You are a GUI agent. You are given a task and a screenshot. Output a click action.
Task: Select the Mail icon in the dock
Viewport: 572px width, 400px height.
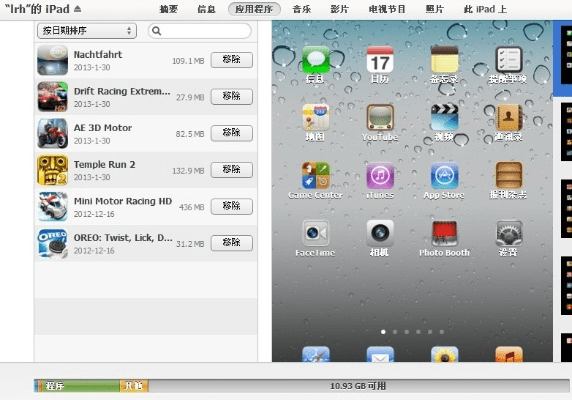(x=380, y=354)
